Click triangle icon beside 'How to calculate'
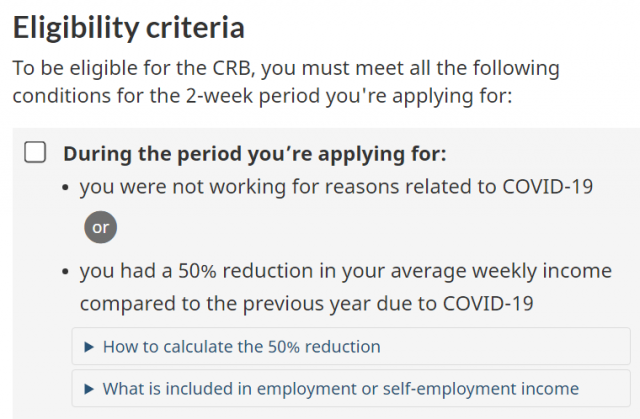The image size is (640, 419). (89, 347)
